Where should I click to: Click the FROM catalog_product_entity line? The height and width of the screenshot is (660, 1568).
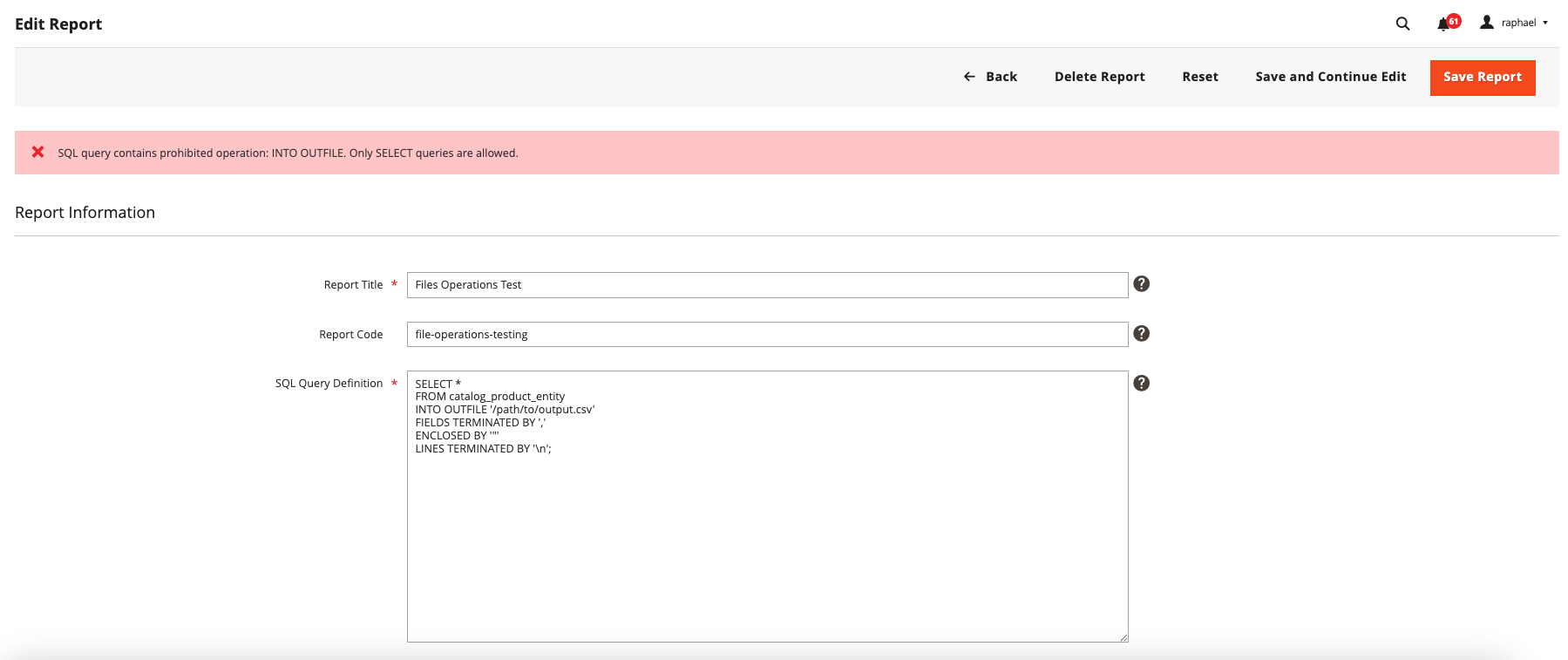pyautogui.click(x=490, y=397)
